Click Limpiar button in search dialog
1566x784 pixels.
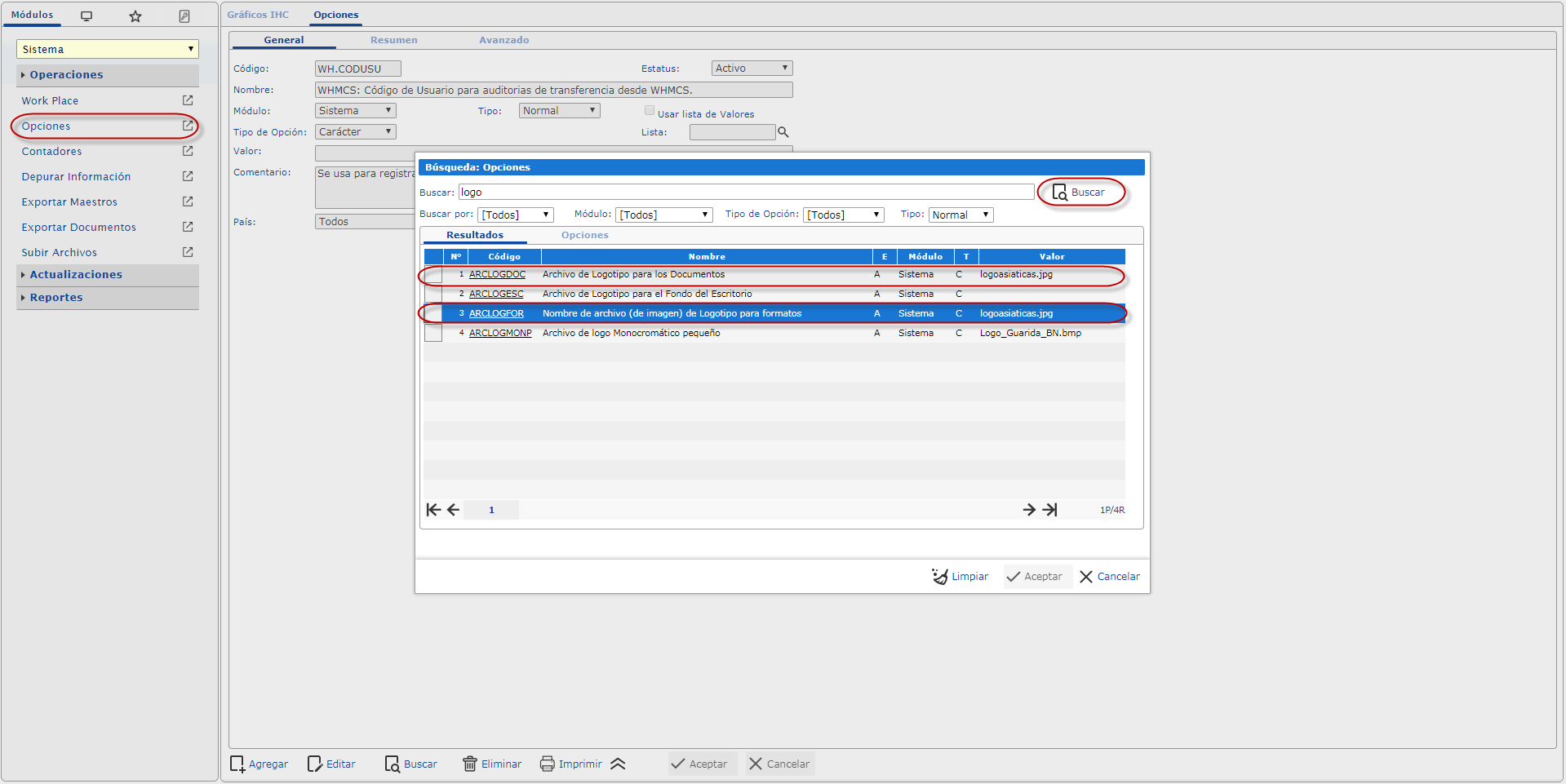(x=960, y=577)
